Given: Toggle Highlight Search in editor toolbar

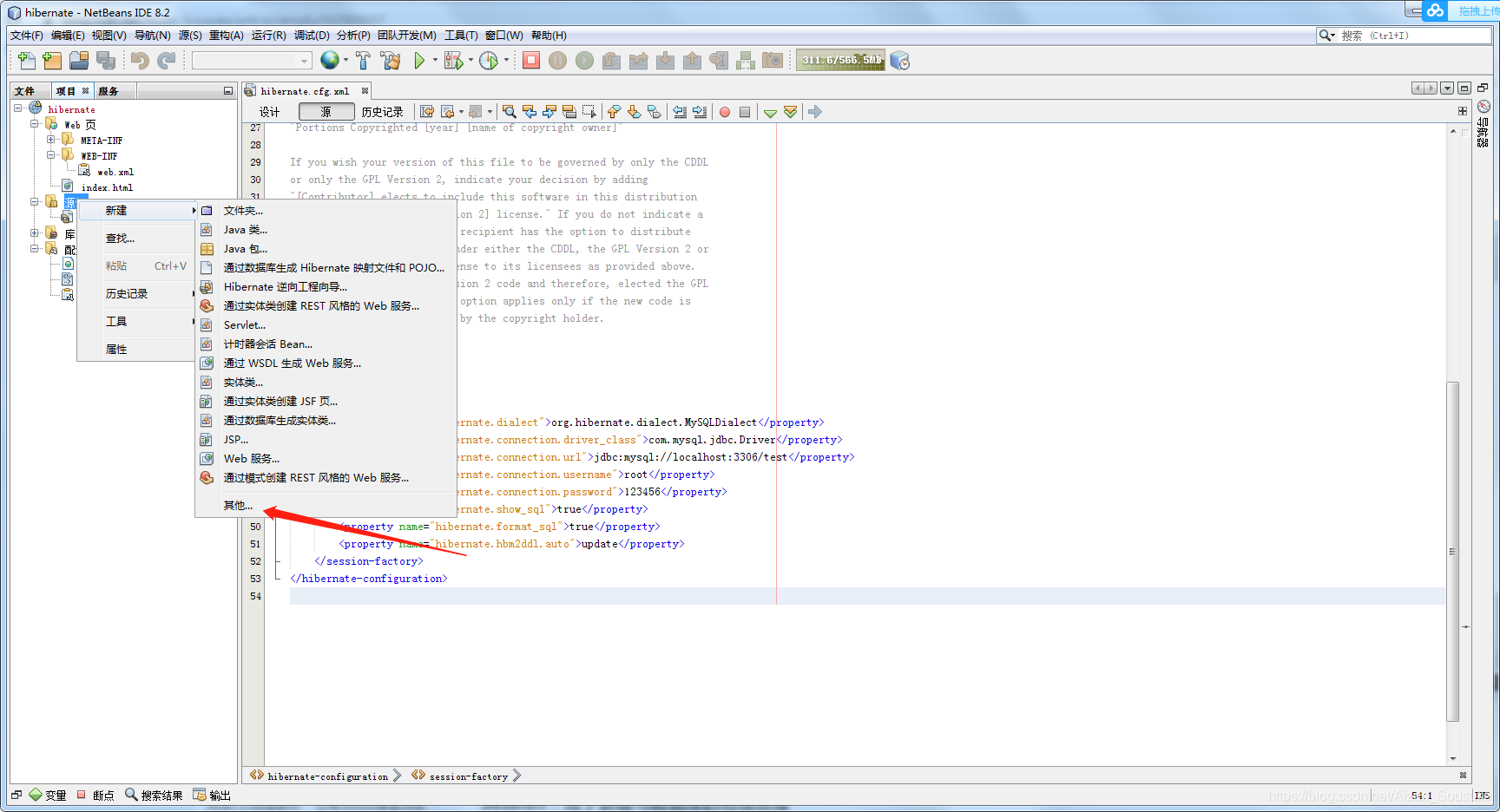Looking at the screenshot, I should (569, 112).
